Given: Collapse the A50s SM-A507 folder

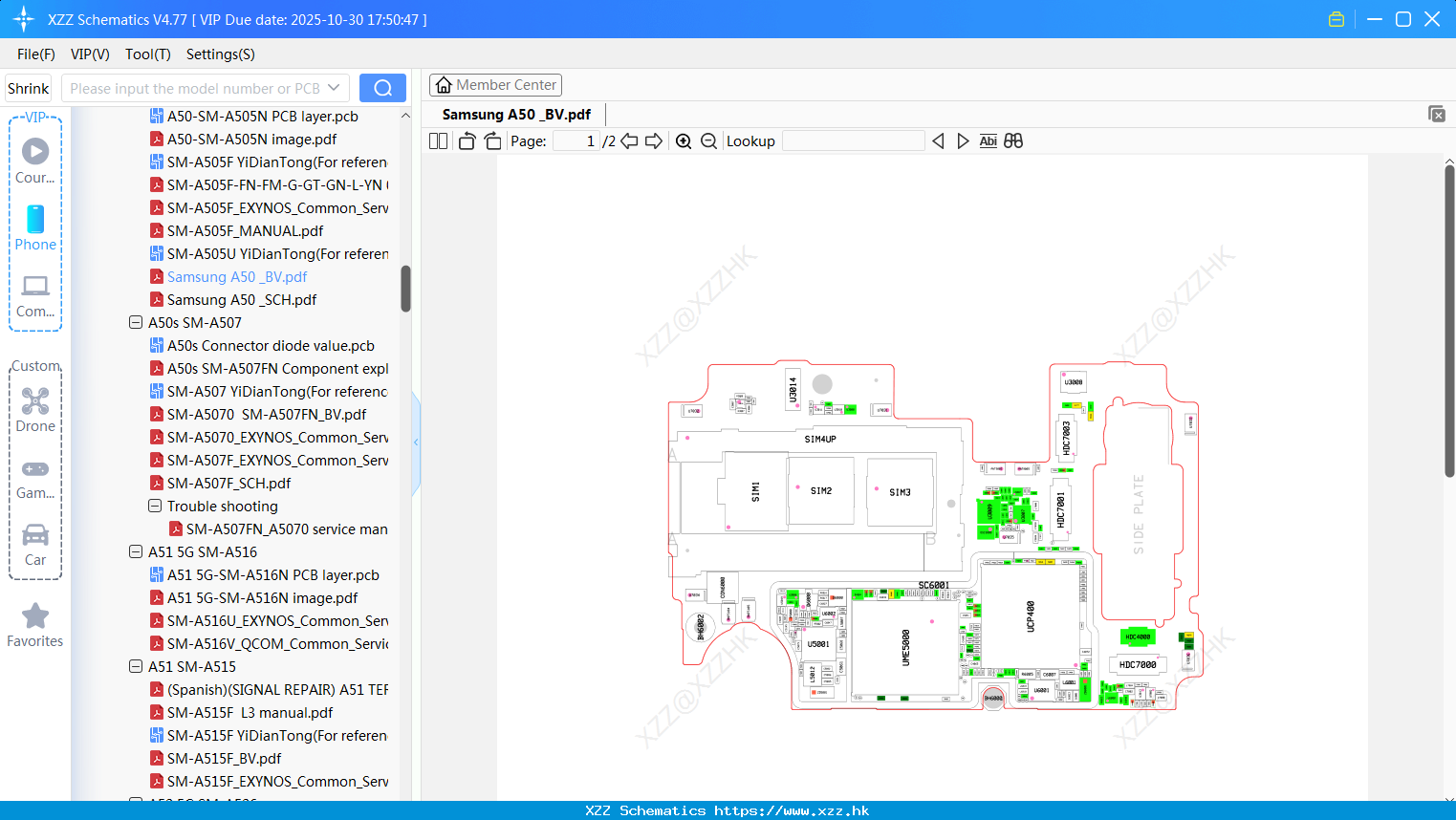Looking at the screenshot, I should point(136,323).
